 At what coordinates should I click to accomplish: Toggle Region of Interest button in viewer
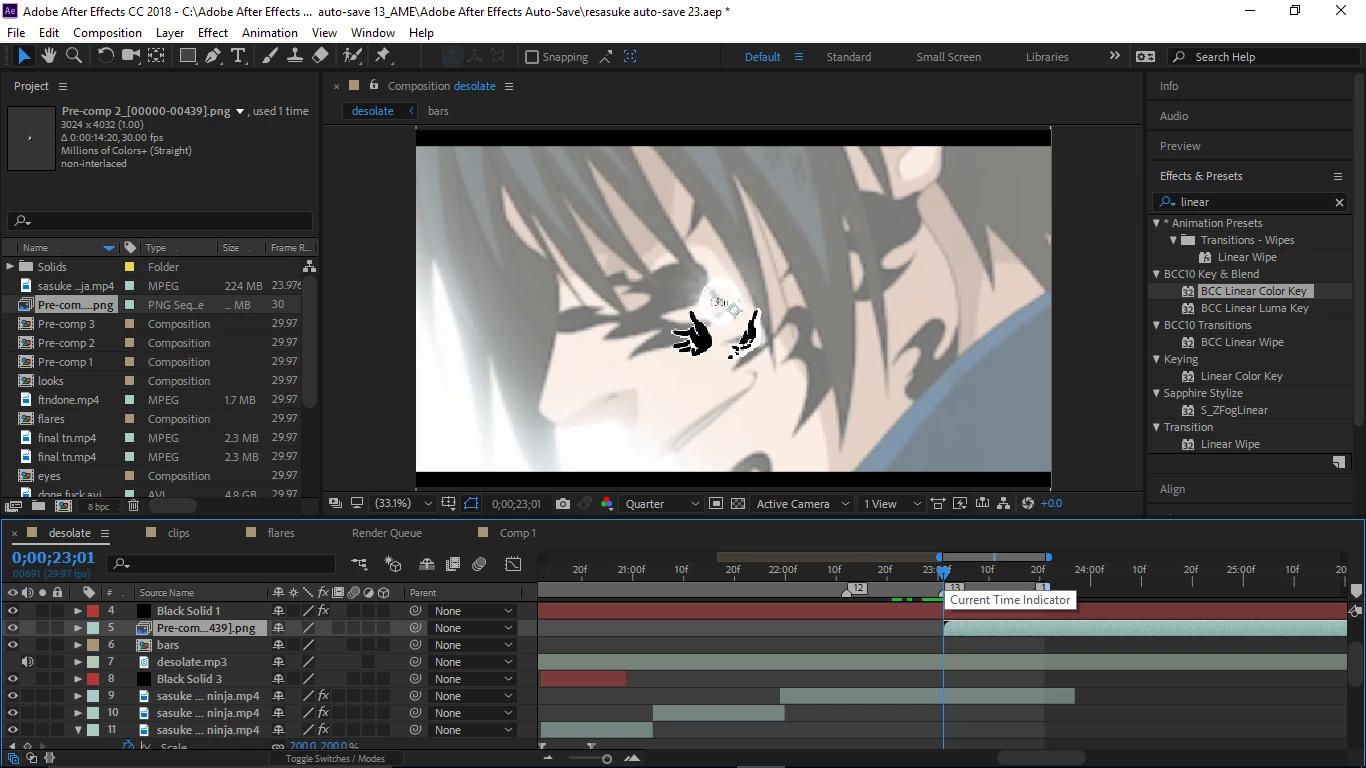pyautogui.click(x=715, y=504)
